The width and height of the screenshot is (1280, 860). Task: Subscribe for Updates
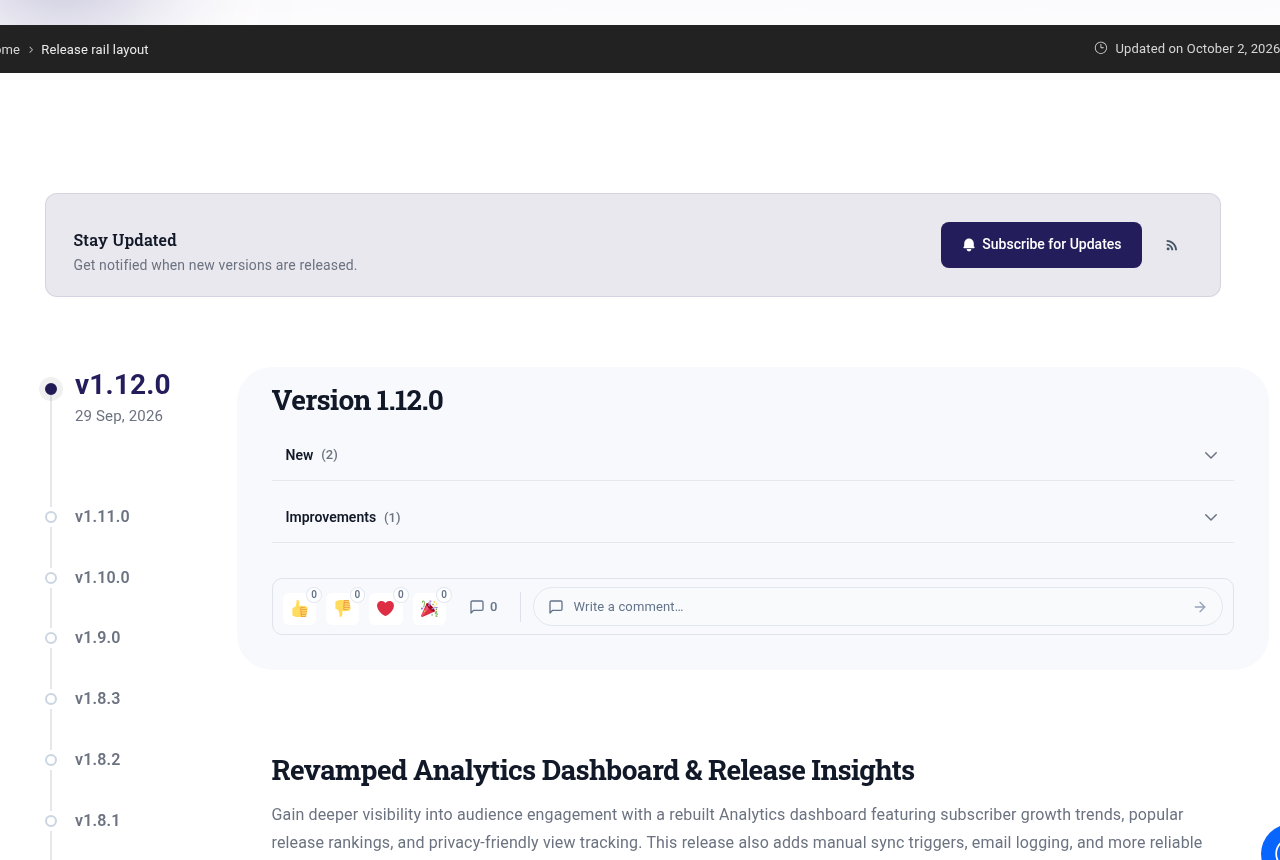pyautogui.click(x=1041, y=245)
